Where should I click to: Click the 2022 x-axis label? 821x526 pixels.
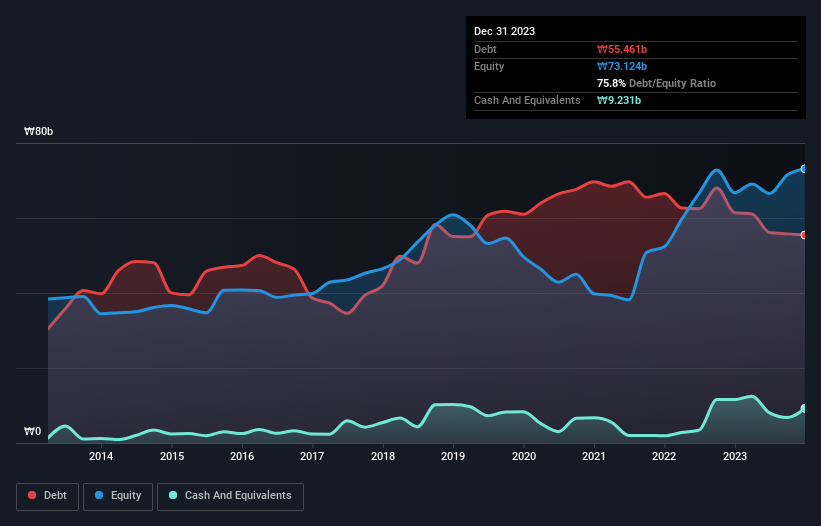tap(664, 456)
